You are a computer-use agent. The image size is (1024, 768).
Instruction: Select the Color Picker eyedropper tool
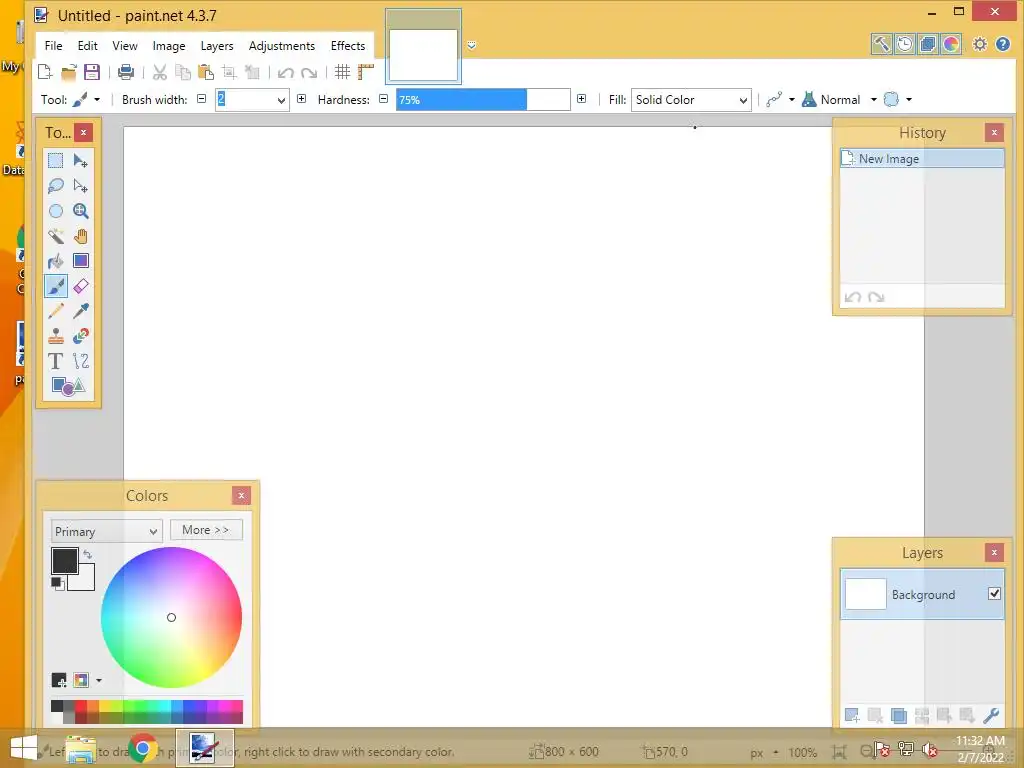coord(80,311)
